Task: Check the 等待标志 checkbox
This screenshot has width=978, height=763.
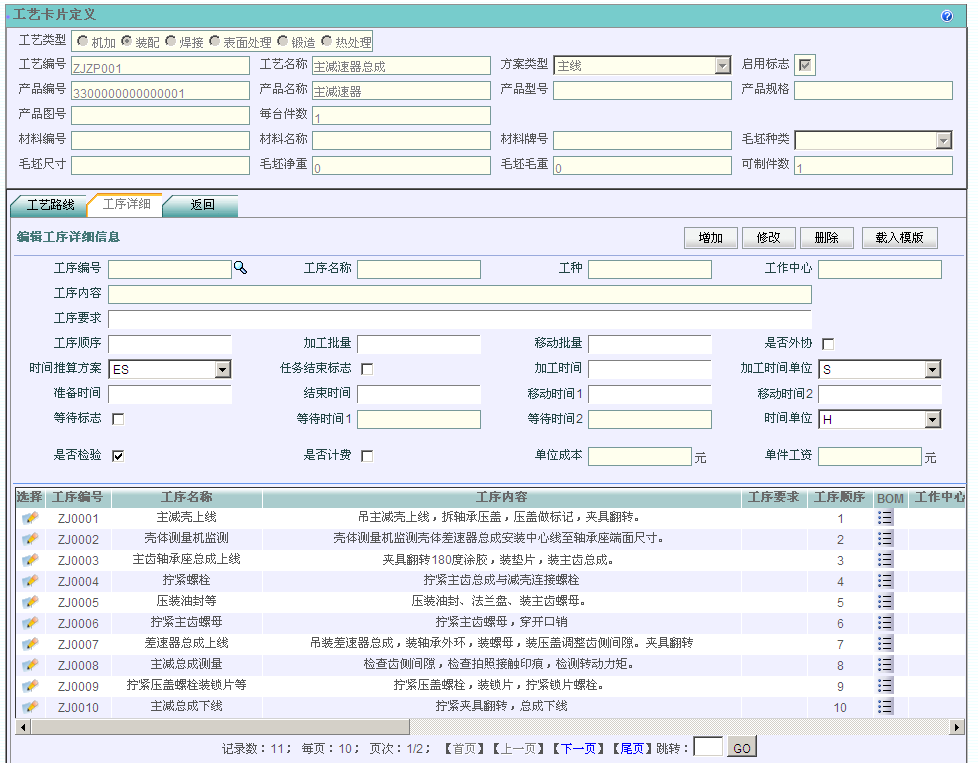Action: pos(118,419)
